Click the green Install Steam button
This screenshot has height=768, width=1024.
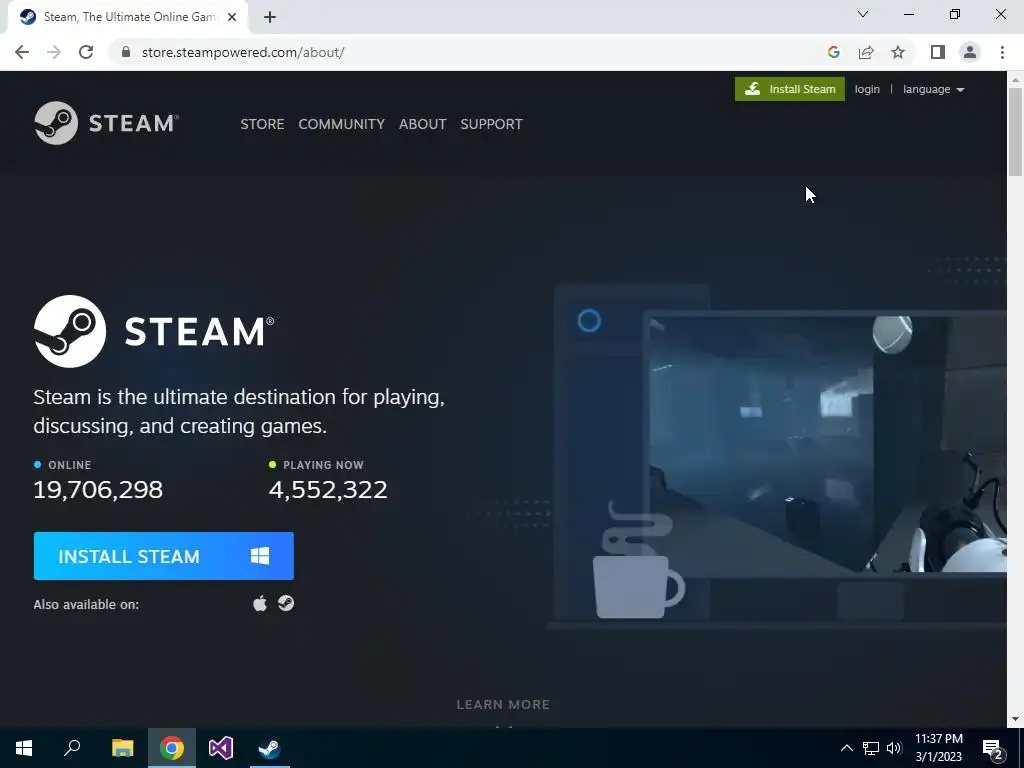790,89
